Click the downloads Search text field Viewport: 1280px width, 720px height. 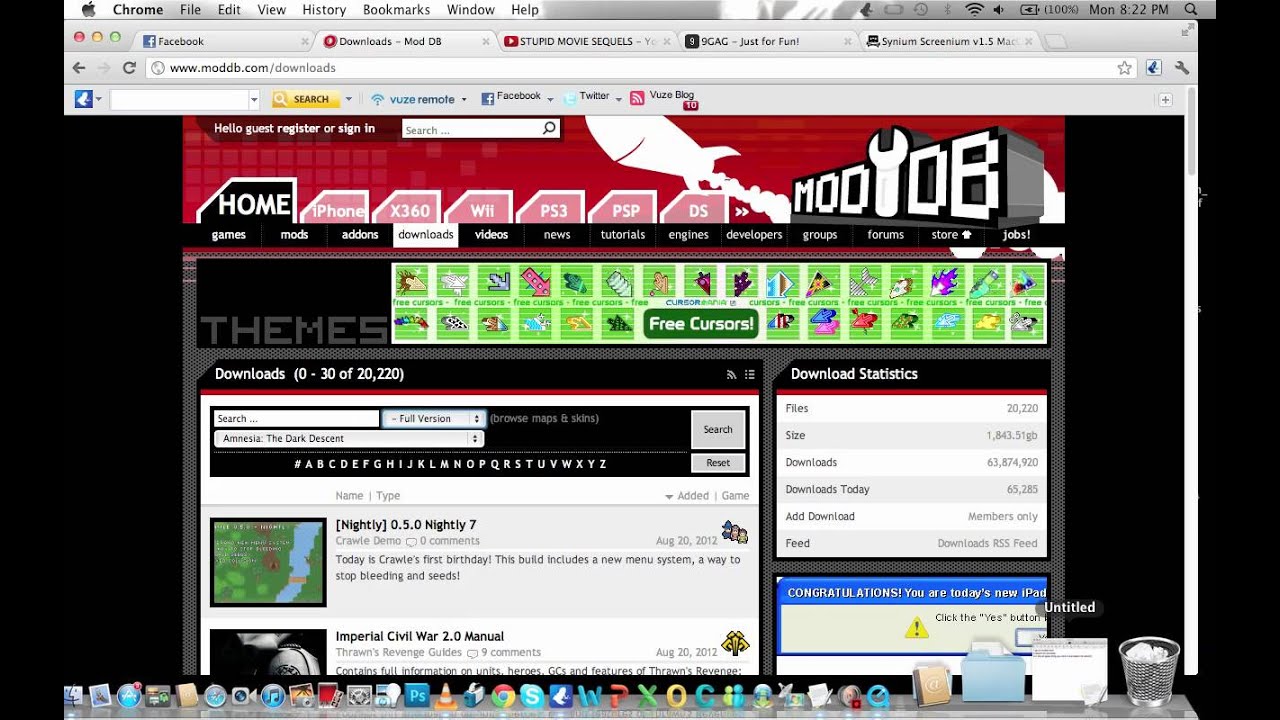click(296, 419)
